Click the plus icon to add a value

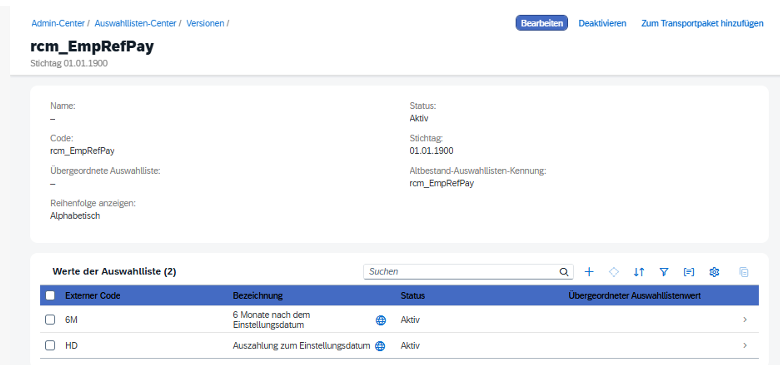pos(589,272)
